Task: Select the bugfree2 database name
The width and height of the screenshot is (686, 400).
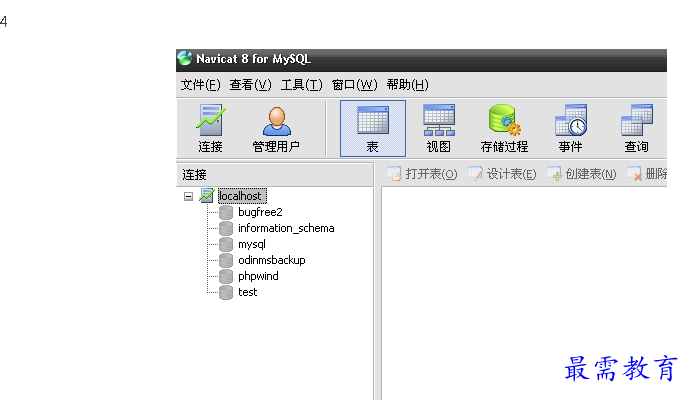Action: pyautogui.click(x=260, y=212)
